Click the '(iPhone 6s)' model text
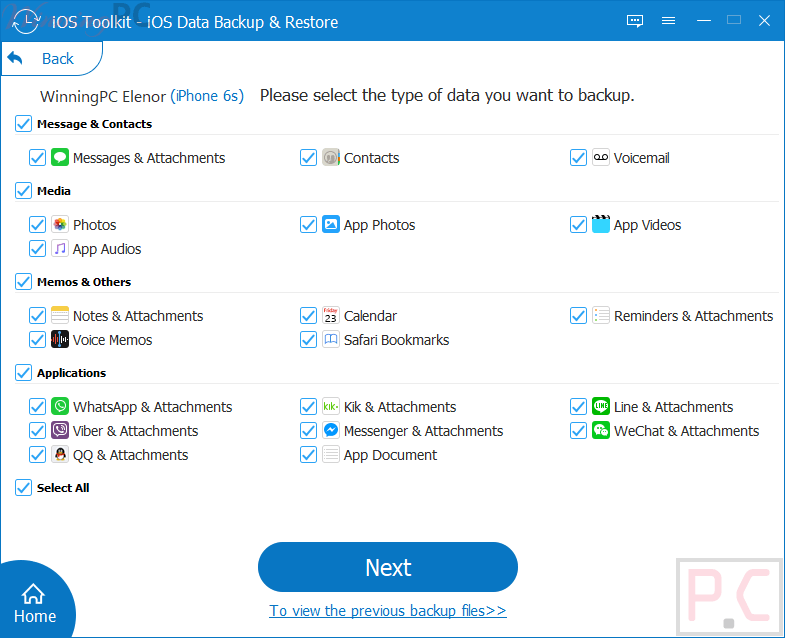Viewport: 785px width, 638px height. click(207, 96)
